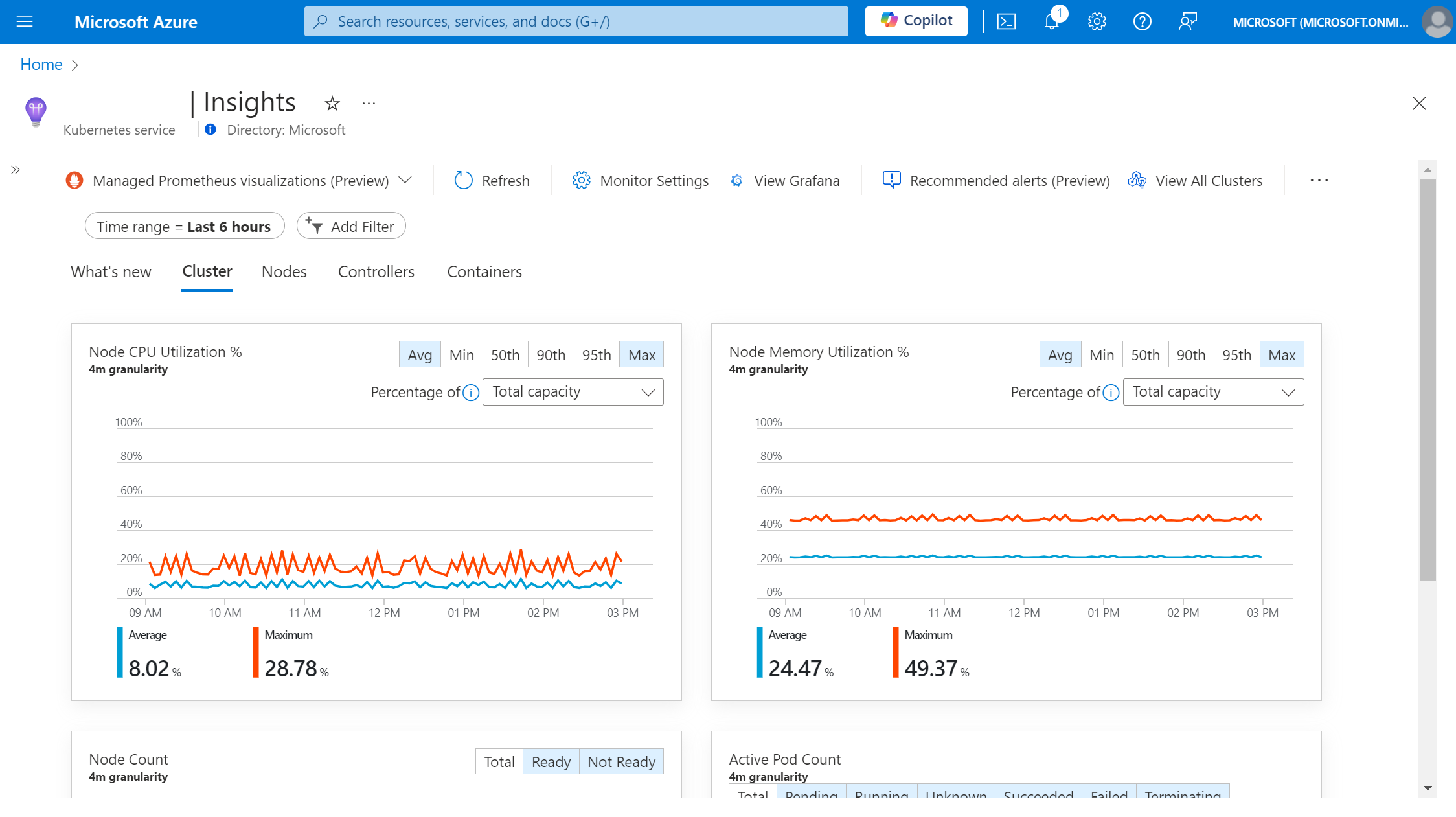Image resolution: width=1456 pixels, height=817 pixels.
Task: Click the View Grafana icon
Action: (736, 180)
